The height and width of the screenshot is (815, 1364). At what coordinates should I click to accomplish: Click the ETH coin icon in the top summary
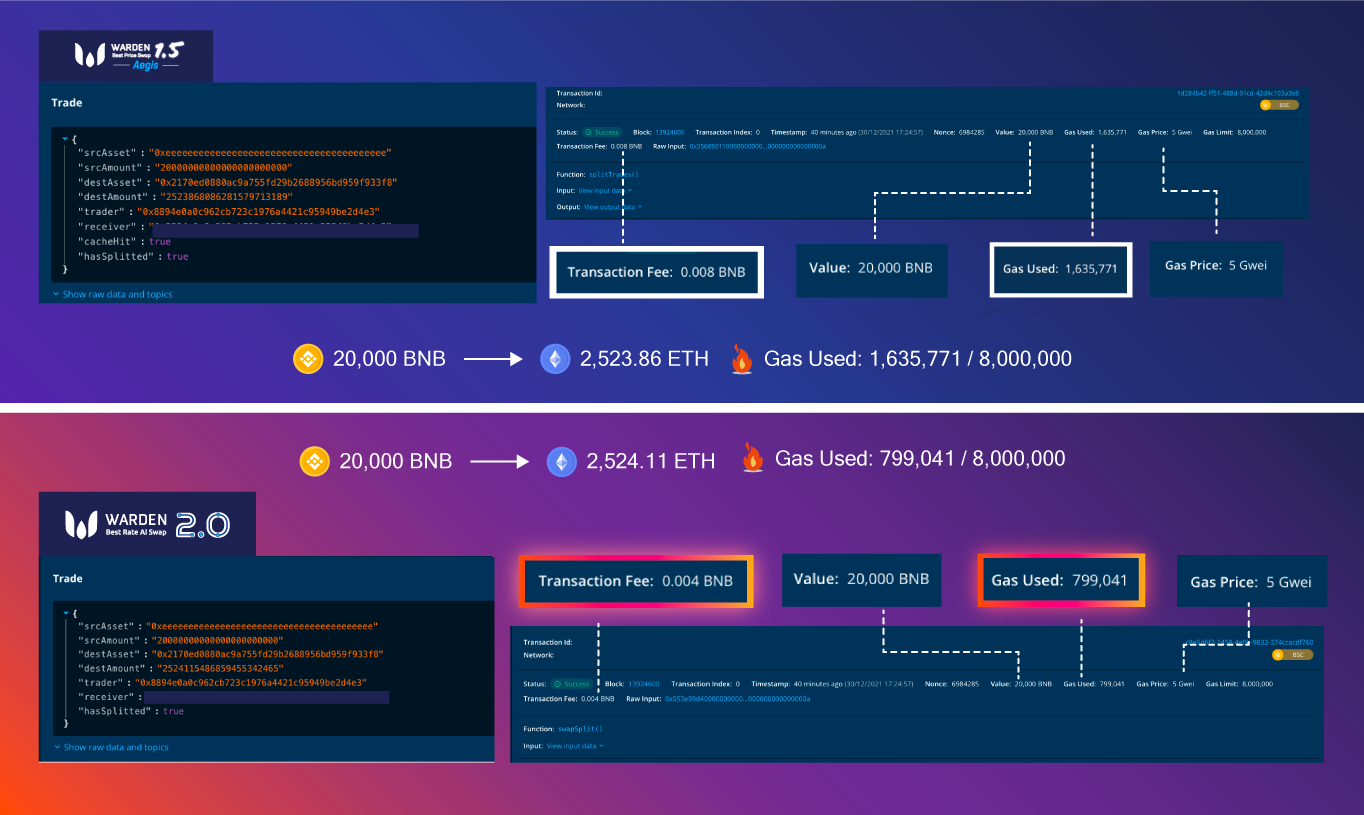tap(555, 359)
